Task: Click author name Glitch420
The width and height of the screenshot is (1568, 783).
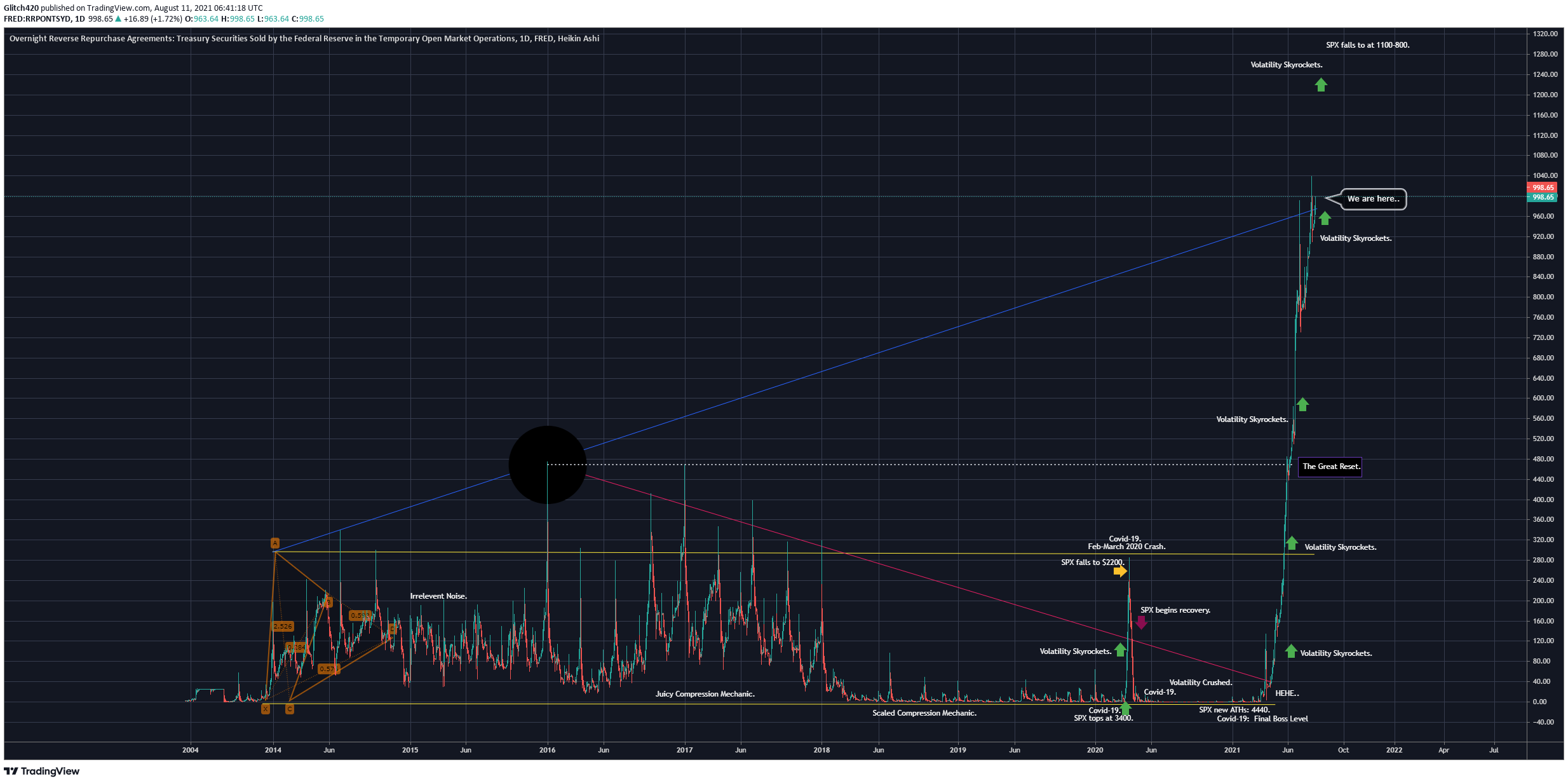Action: tap(21, 8)
